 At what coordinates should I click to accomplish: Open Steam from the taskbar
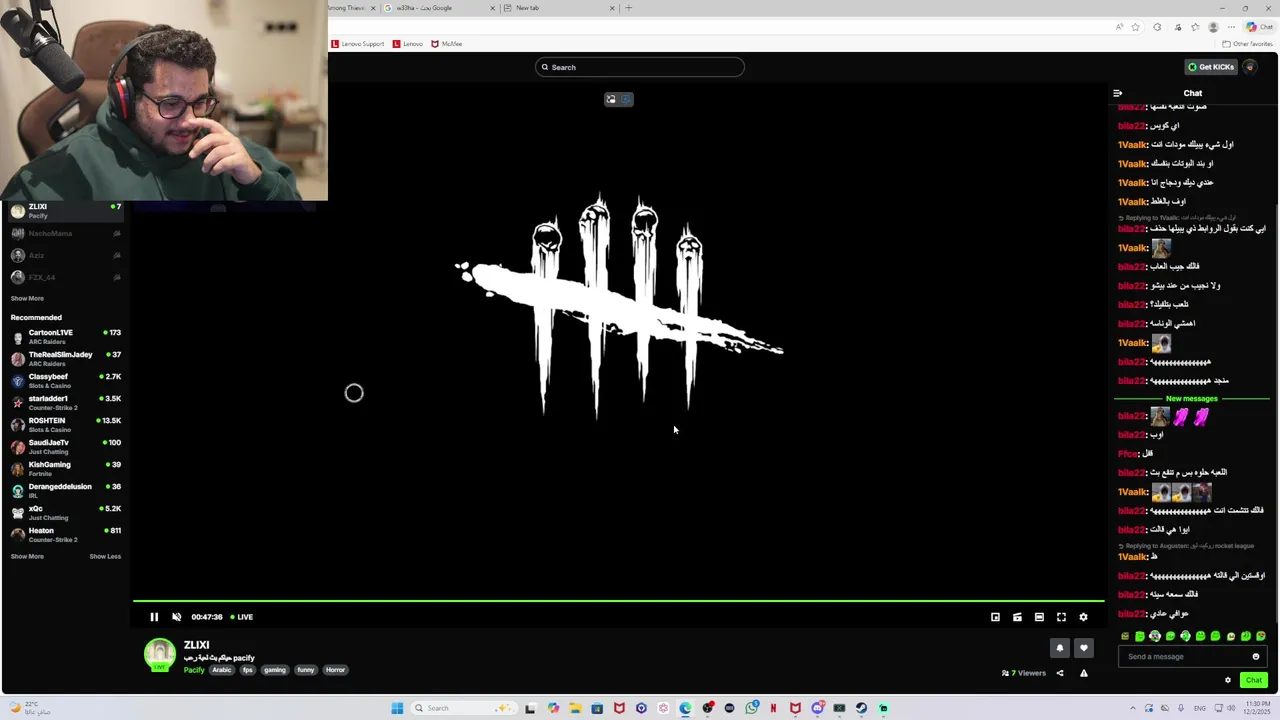tap(861, 708)
